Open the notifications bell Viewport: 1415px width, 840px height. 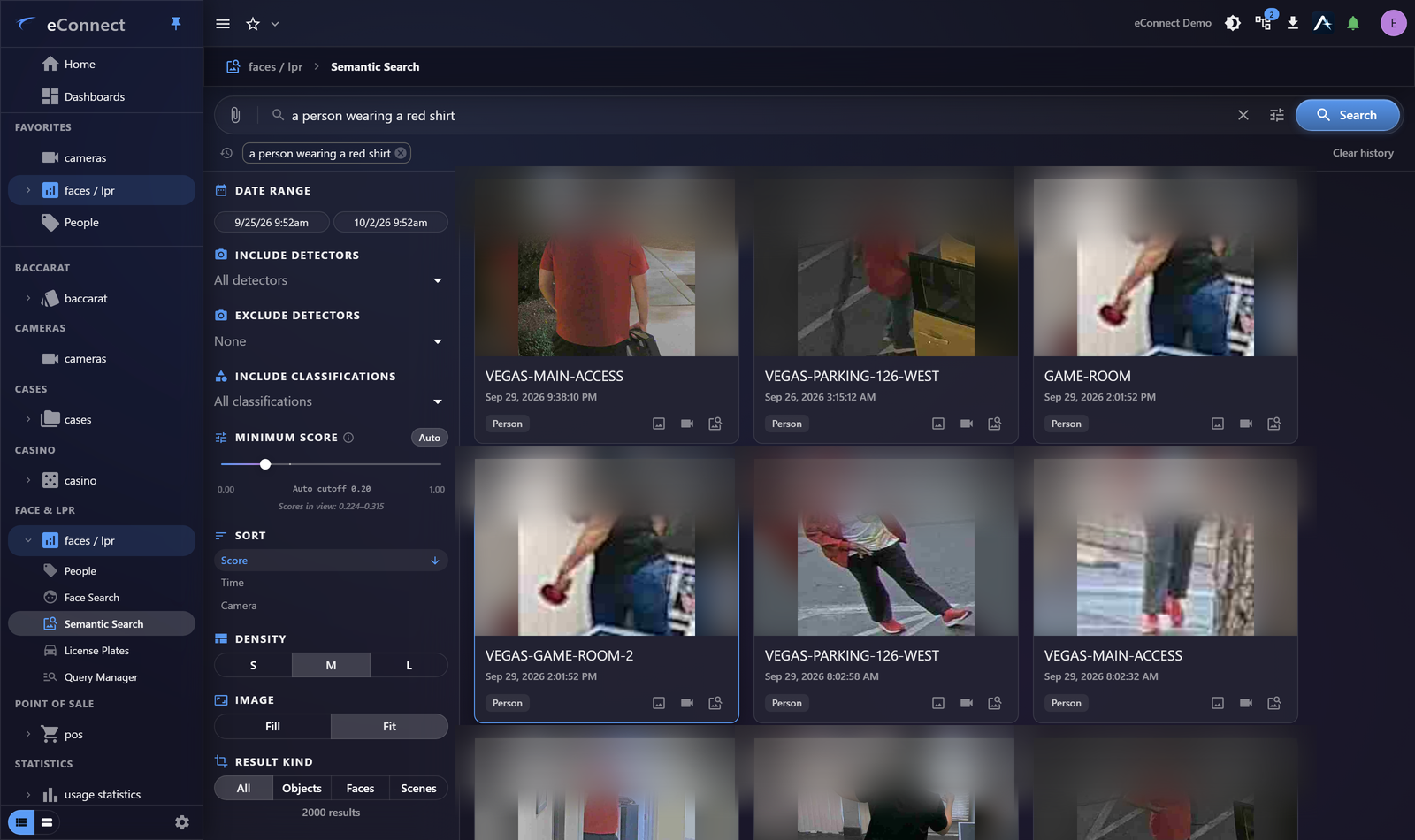pyautogui.click(x=1353, y=23)
